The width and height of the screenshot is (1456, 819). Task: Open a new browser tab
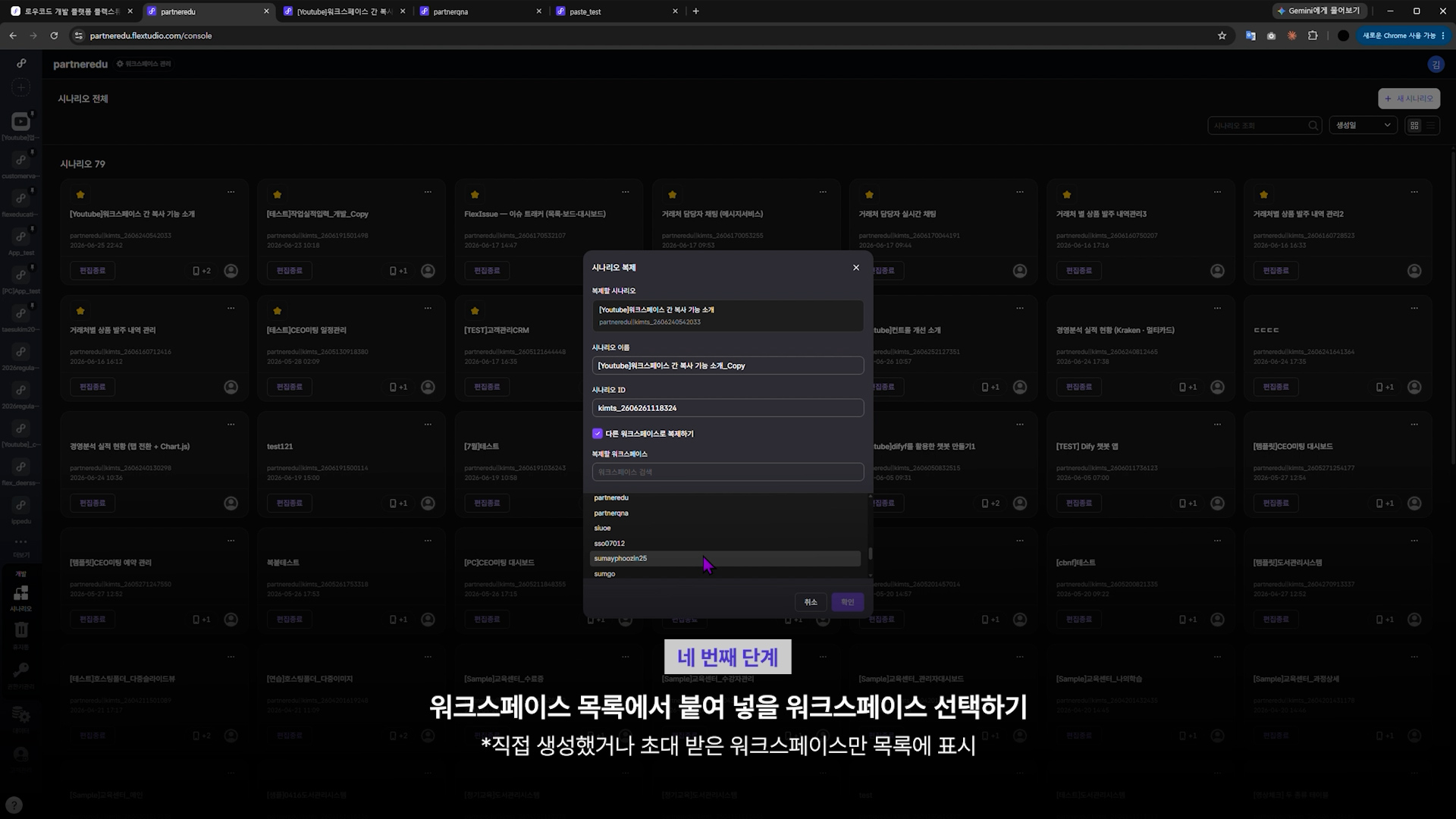pos(696,11)
